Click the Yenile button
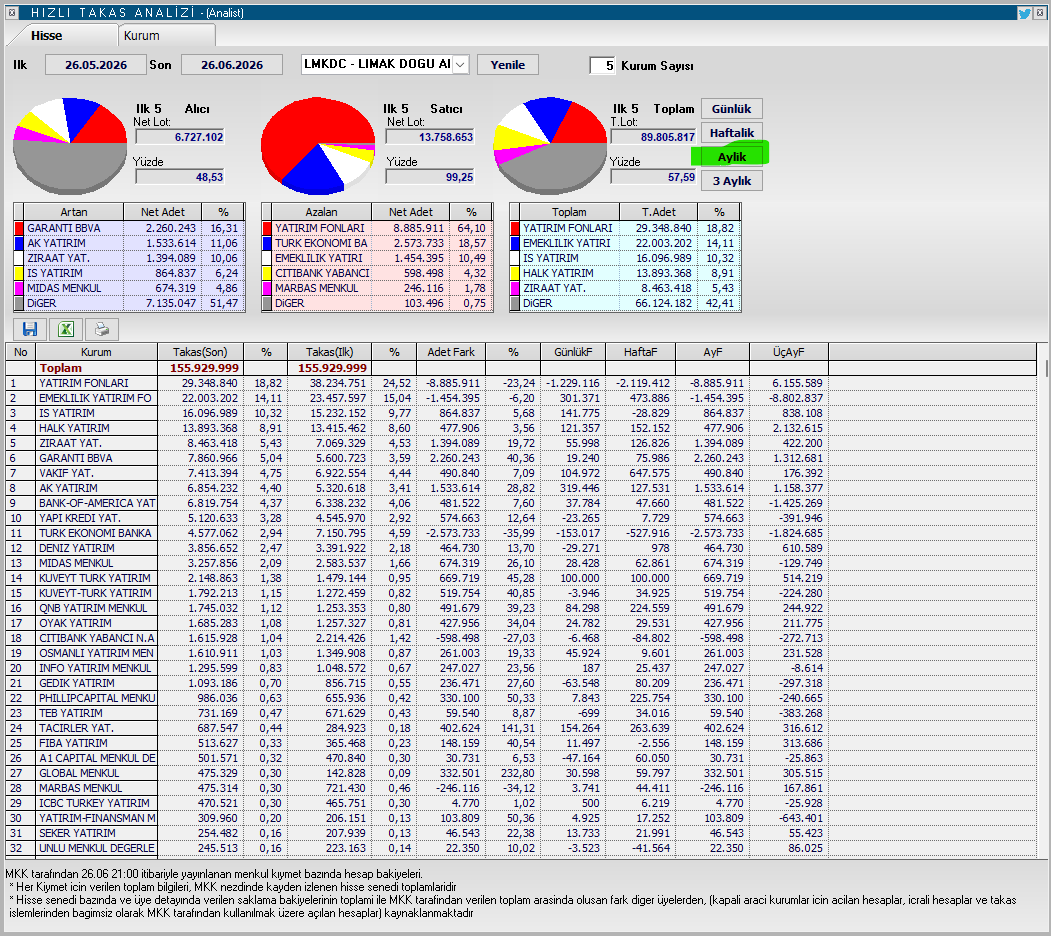 tap(508, 65)
